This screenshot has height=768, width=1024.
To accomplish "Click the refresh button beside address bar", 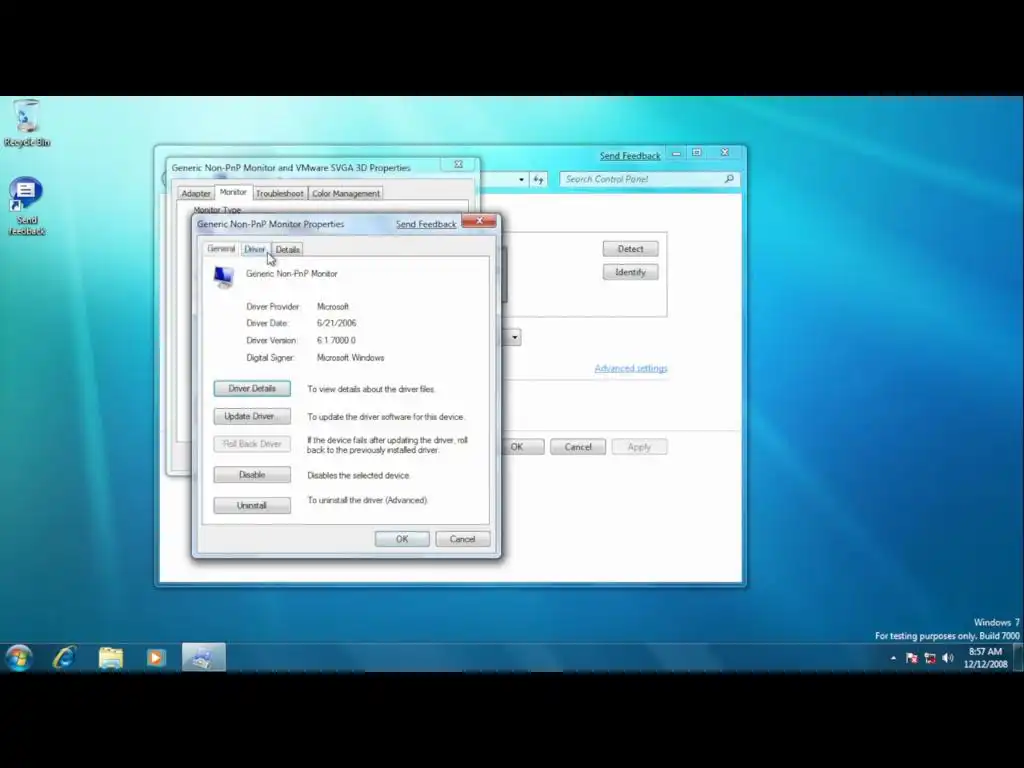I will (x=538, y=179).
